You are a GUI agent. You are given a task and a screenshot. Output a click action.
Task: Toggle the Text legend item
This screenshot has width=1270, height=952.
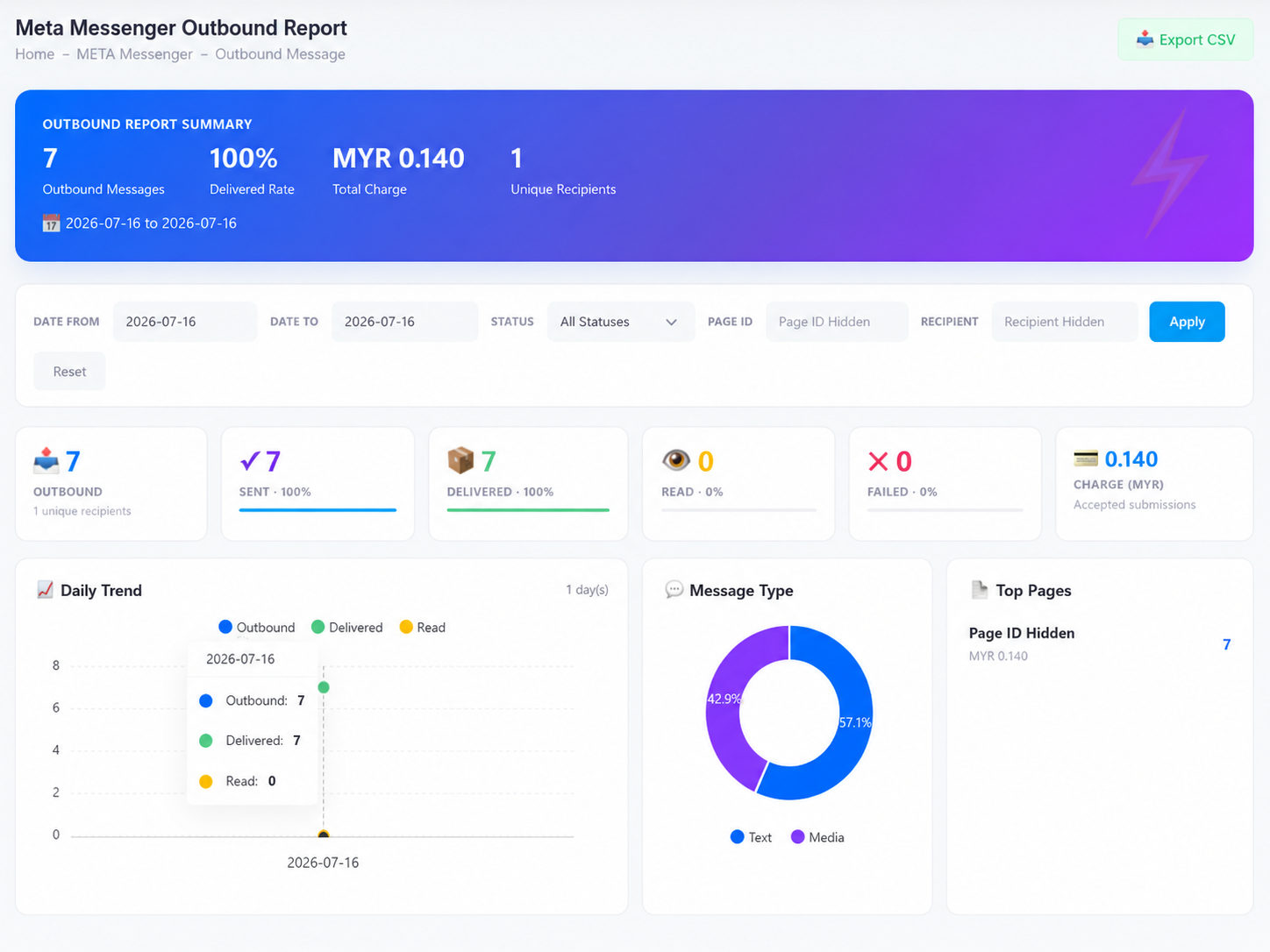pos(752,837)
